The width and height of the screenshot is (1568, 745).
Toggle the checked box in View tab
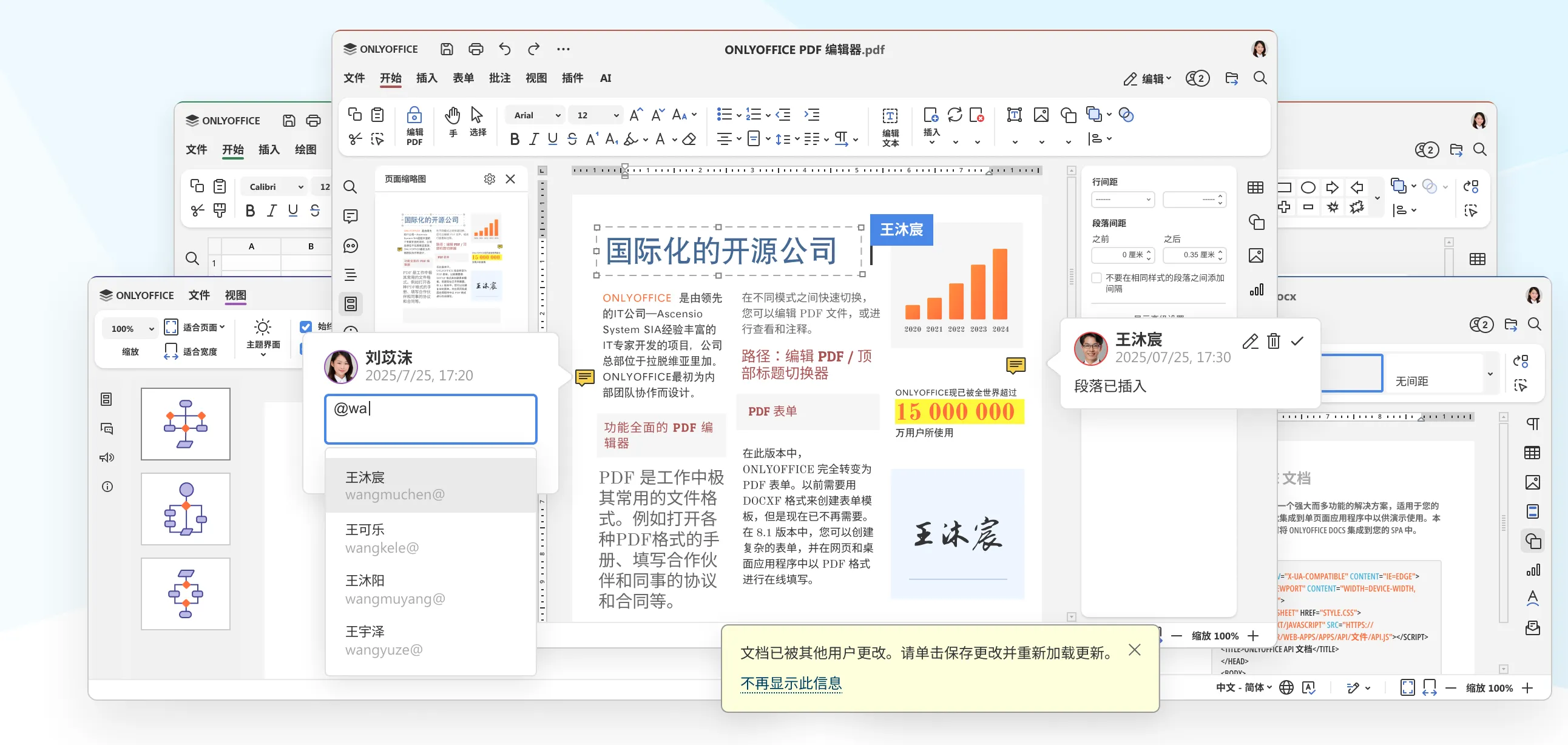[306, 327]
